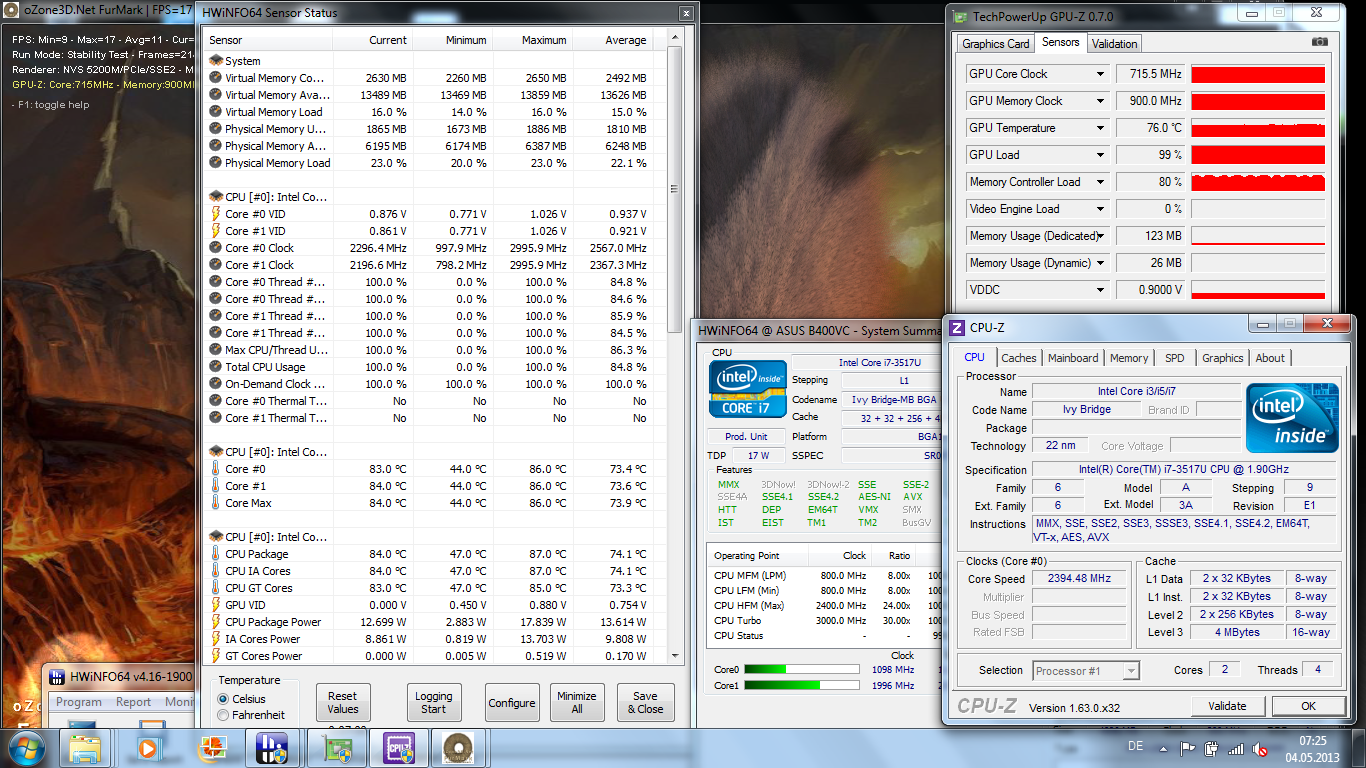The width and height of the screenshot is (1366, 768).
Task: Open CPU-Z SPD tab
Action: pyautogui.click(x=1175, y=358)
